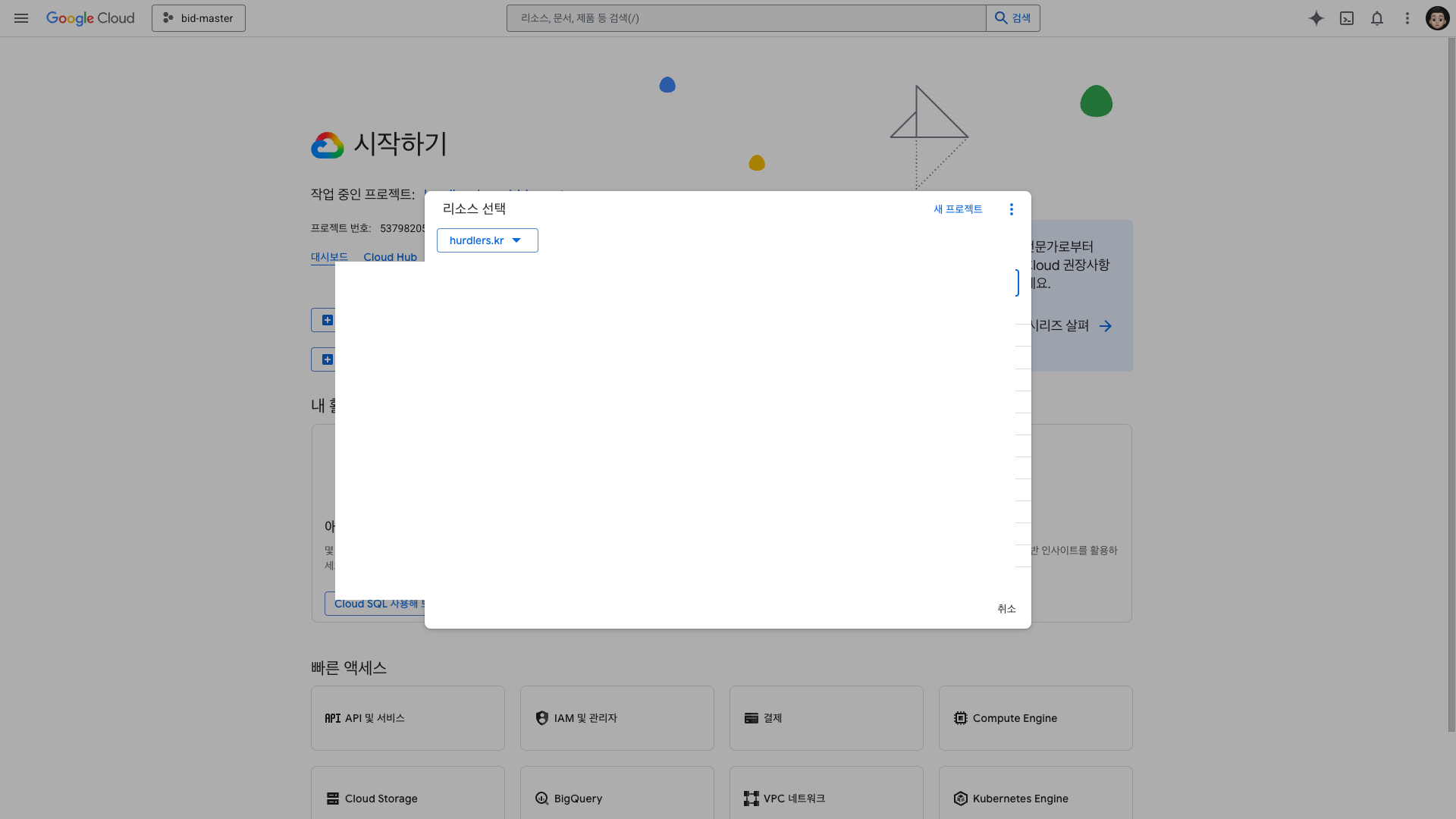The width and height of the screenshot is (1456, 819).
Task: Open Gemini AI assistant spark icon
Action: [x=1316, y=18]
